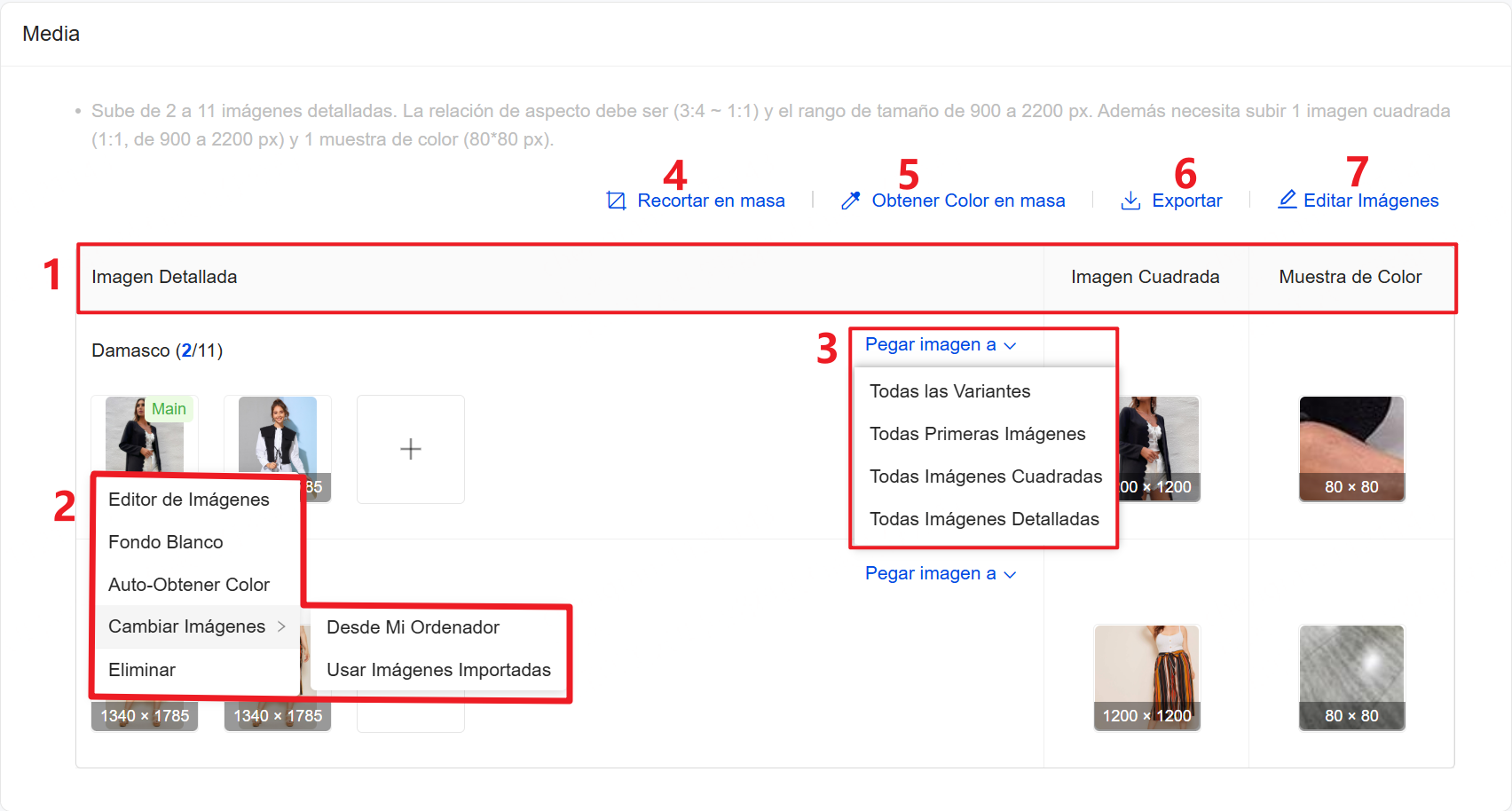
Task: Choose Todas Imágenes Detalladas option
Action: click(983, 519)
